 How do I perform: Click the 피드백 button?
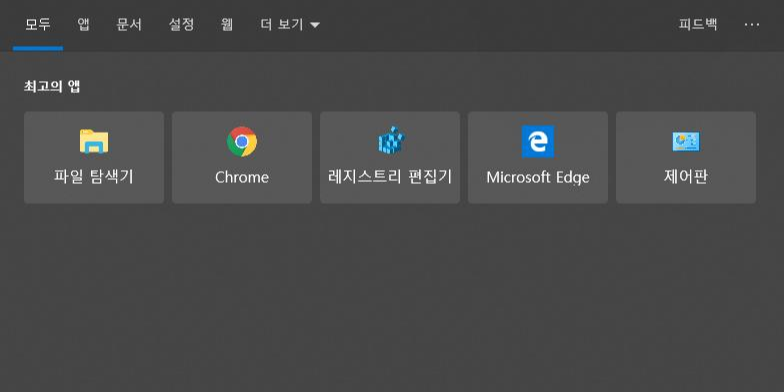(x=698, y=24)
